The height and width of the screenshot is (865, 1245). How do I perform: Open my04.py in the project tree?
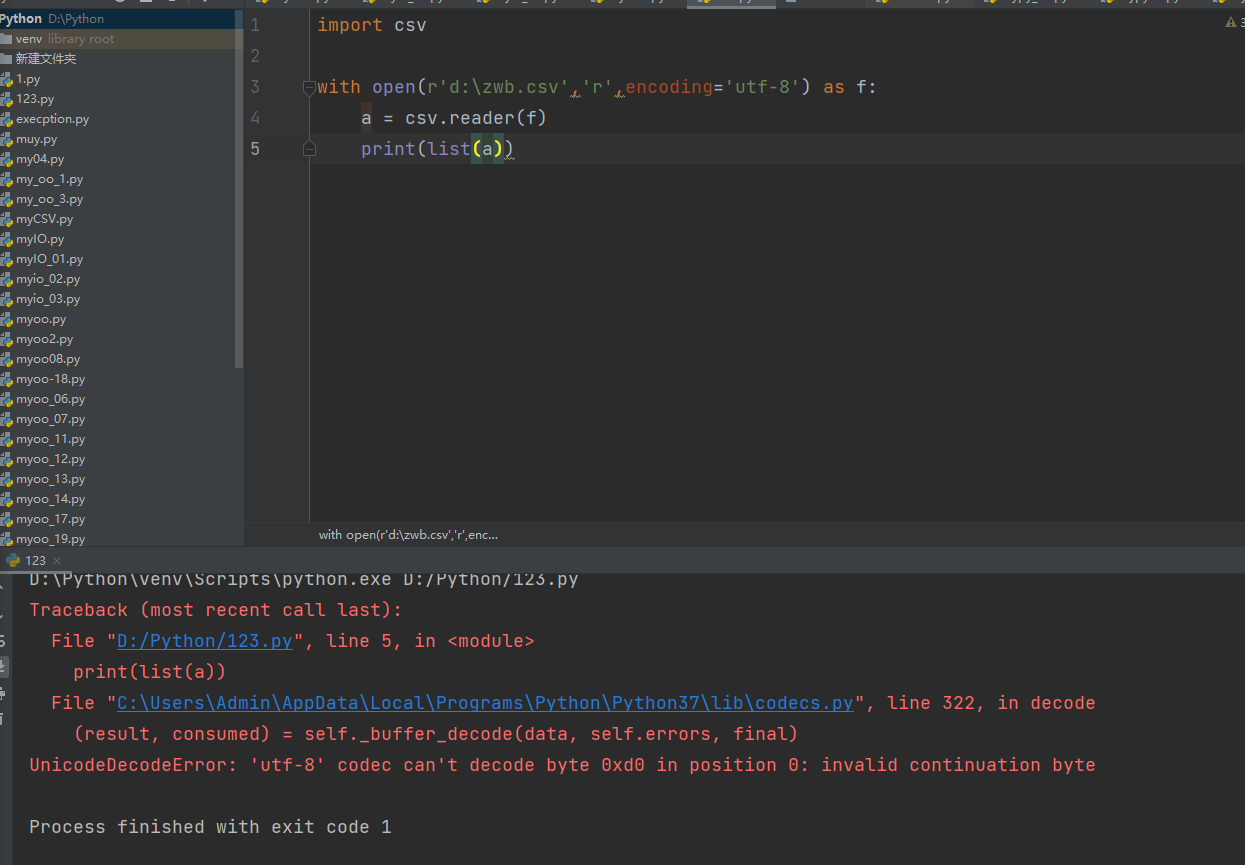[40, 159]
